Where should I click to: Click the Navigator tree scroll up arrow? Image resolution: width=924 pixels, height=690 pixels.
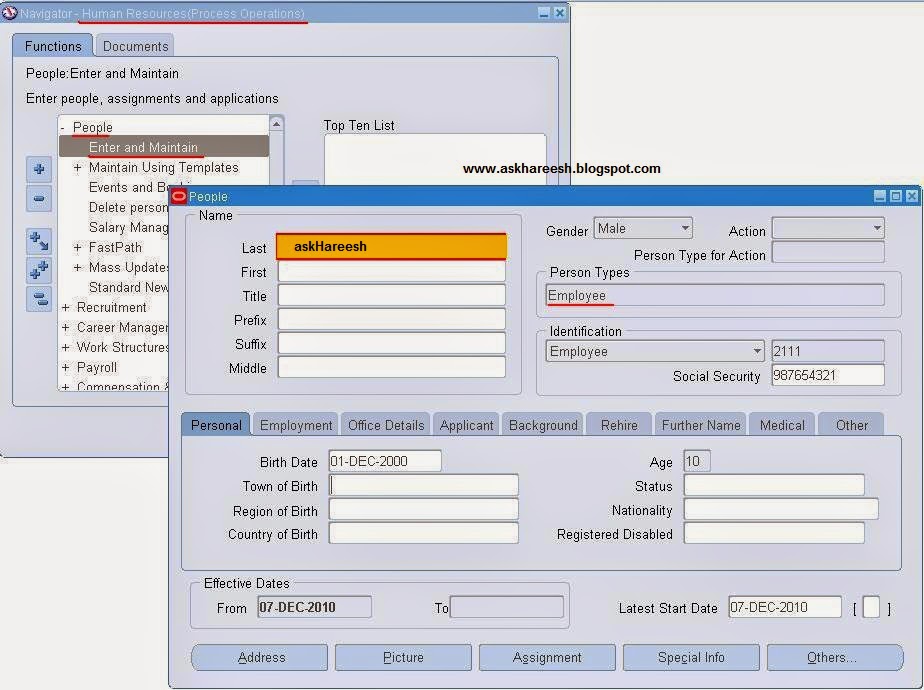point(276,124)
